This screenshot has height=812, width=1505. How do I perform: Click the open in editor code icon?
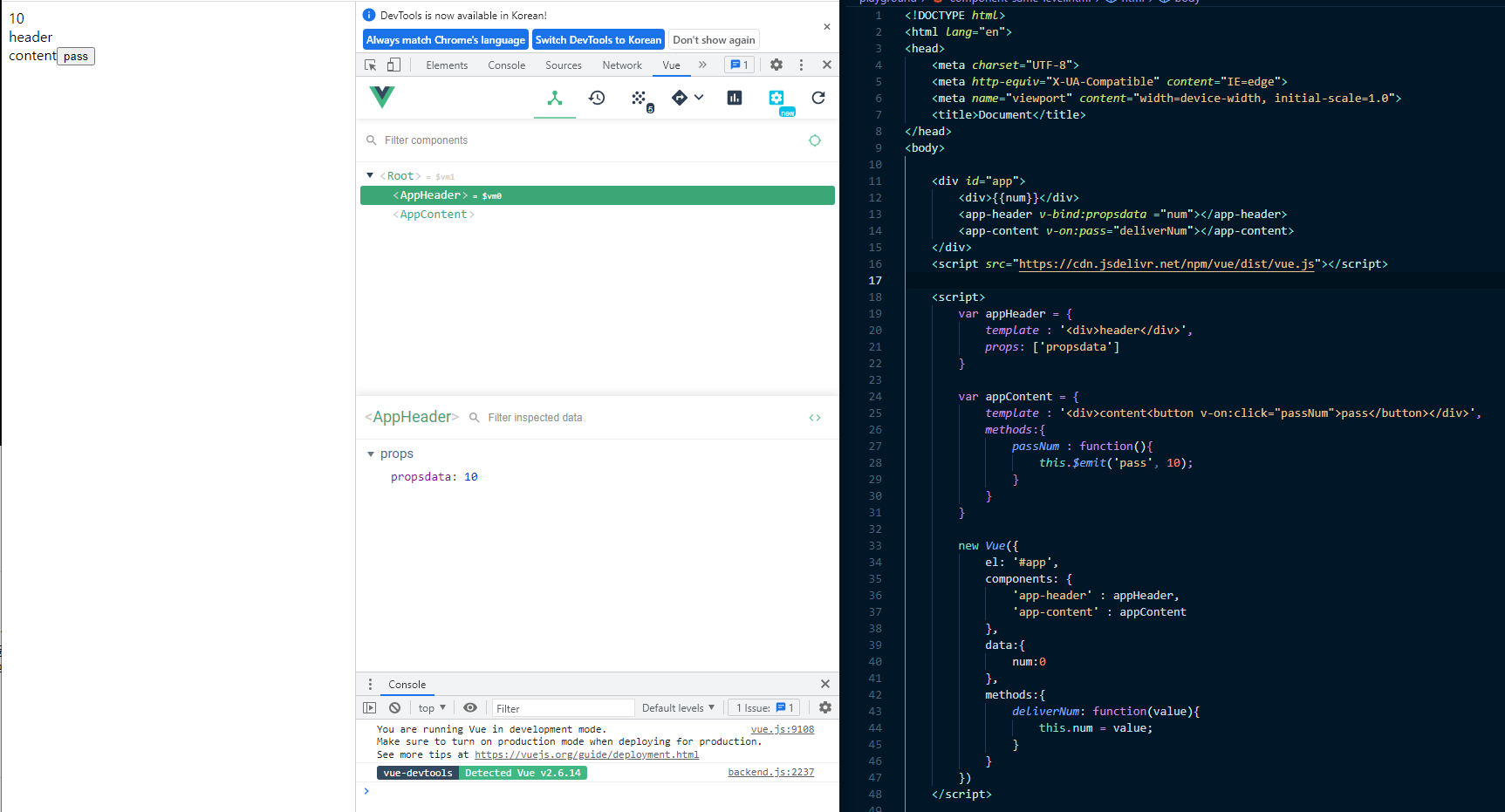tap(815, 418)
